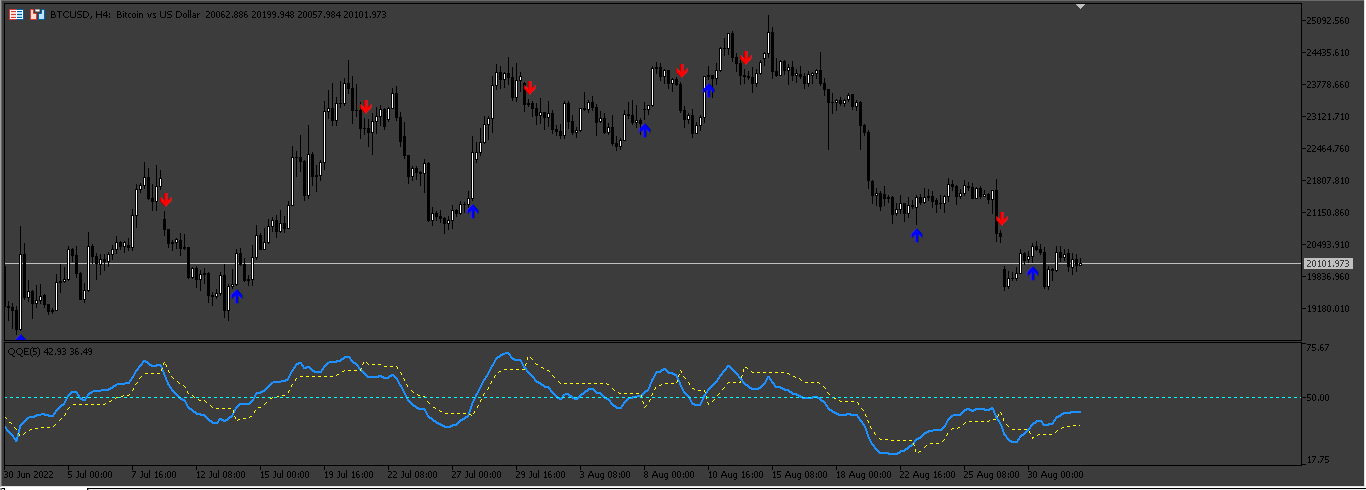Click the blue buy arrow near 12 Jul
The image size is (1366, 490).
237,295
